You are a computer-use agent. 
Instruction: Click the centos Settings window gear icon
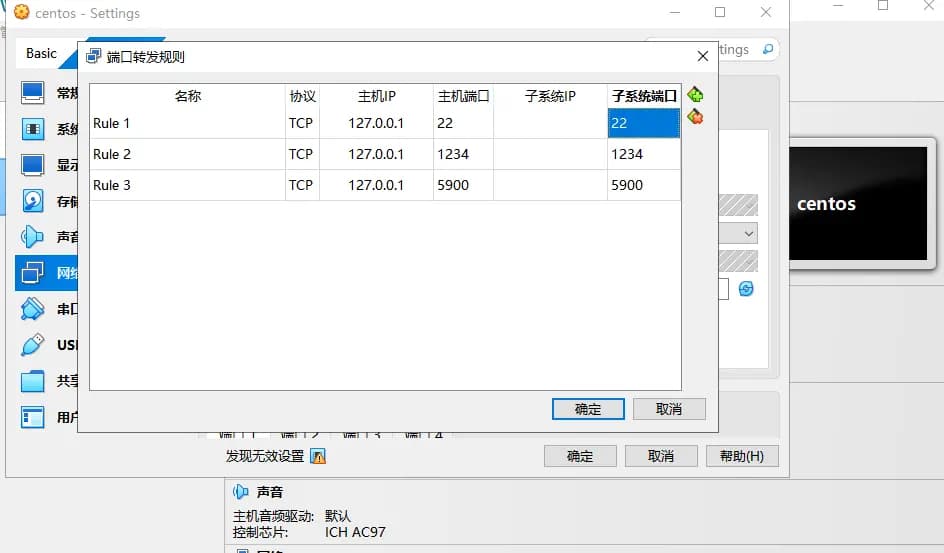(21, 12)
